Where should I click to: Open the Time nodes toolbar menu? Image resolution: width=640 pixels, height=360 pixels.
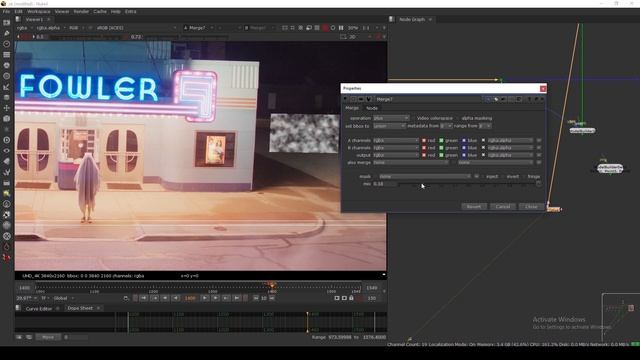click(x=7, y=44)
